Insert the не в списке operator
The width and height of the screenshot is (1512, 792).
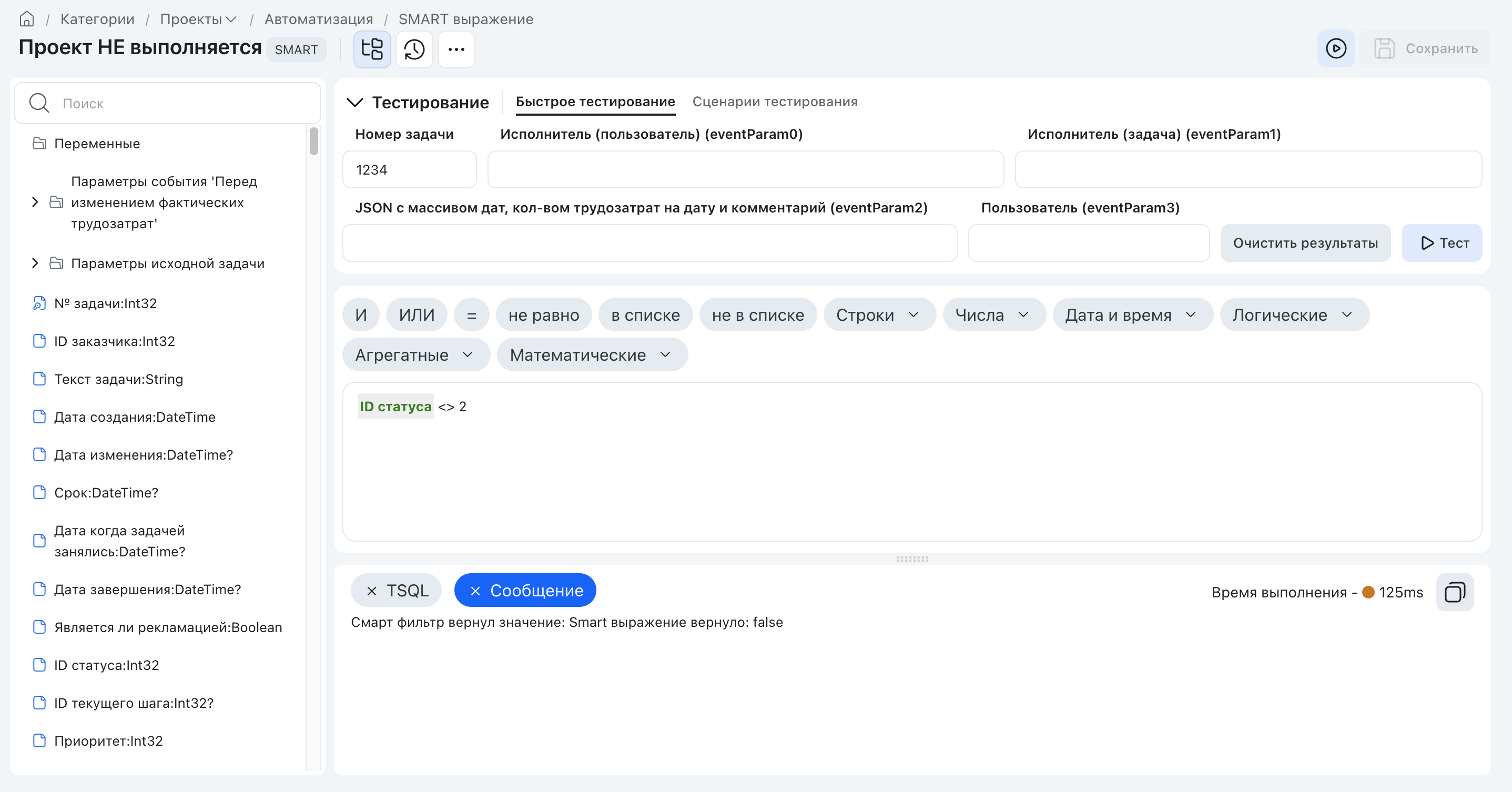(x=758, y=314)
